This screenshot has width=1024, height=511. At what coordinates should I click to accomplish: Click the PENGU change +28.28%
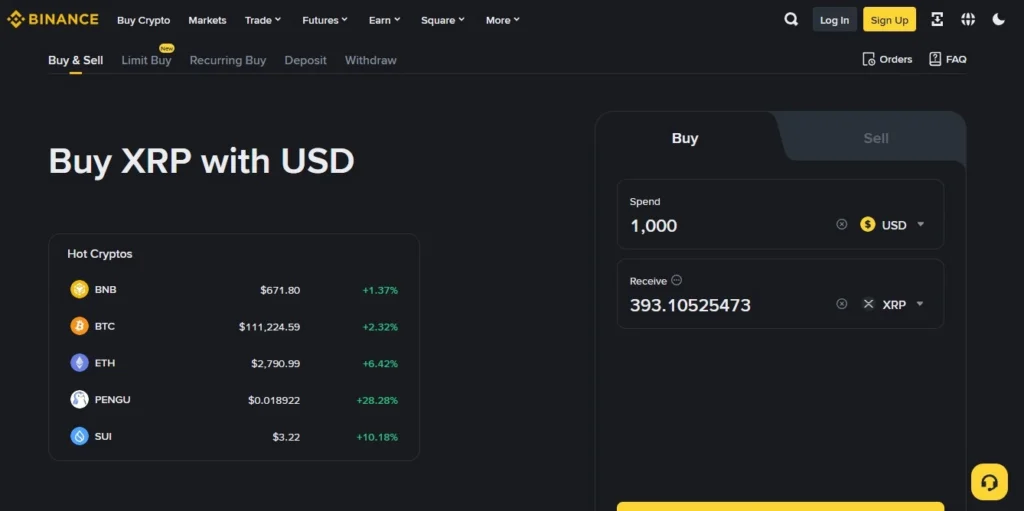coord(377,400)
